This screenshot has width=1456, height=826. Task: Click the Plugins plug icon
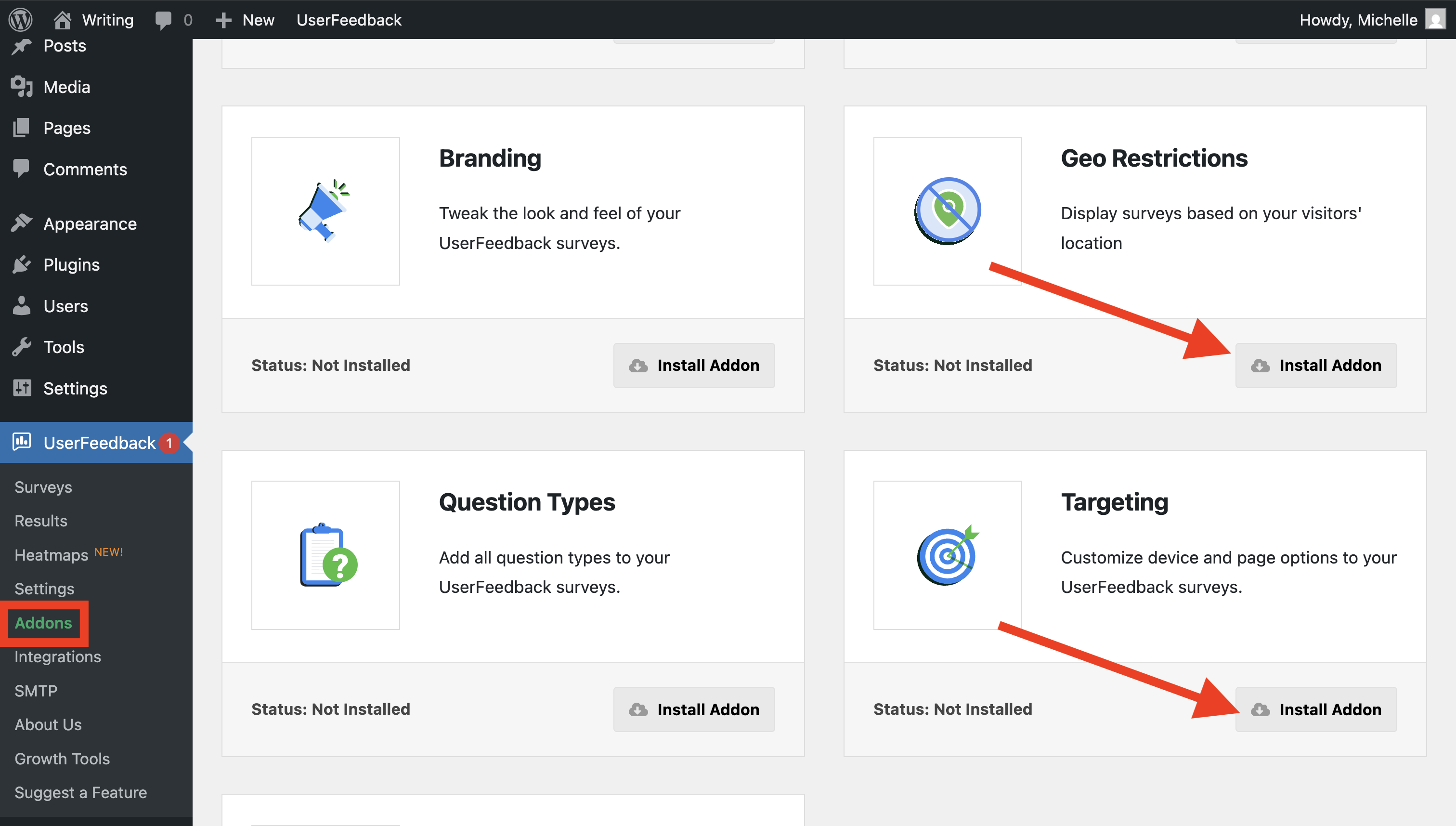tap(22, 264)
